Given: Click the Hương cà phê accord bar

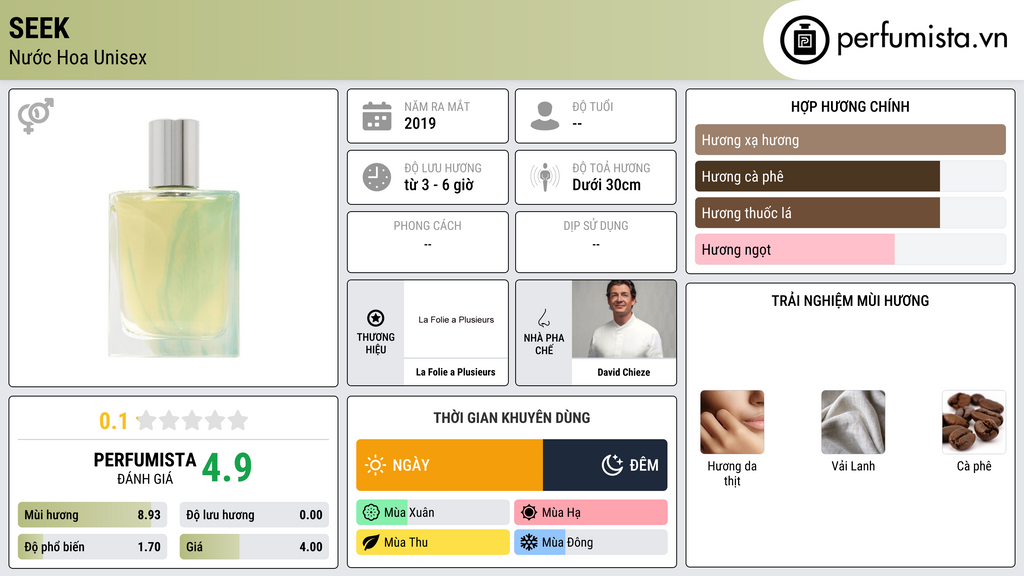Looking at the screenshot, I should (850, 176).
